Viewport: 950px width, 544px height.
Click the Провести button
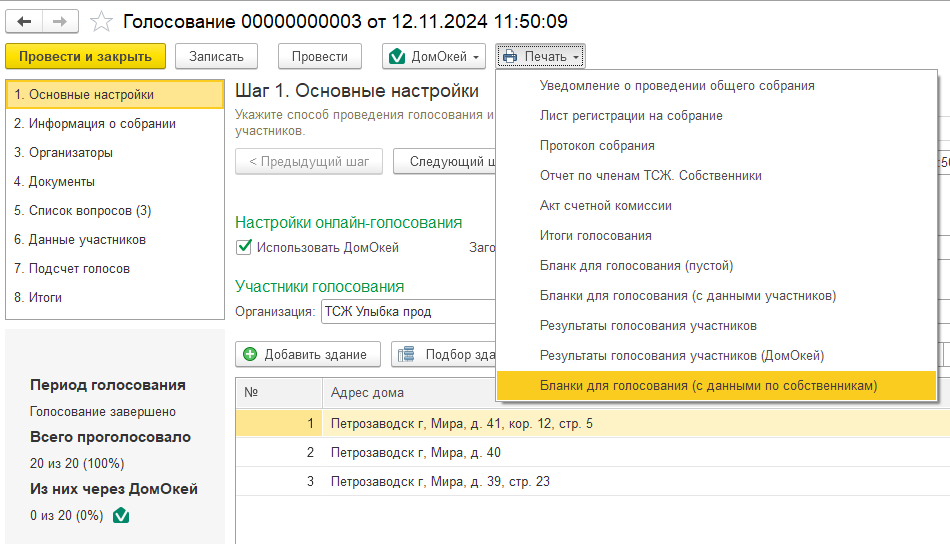click(x=320, y=57)
